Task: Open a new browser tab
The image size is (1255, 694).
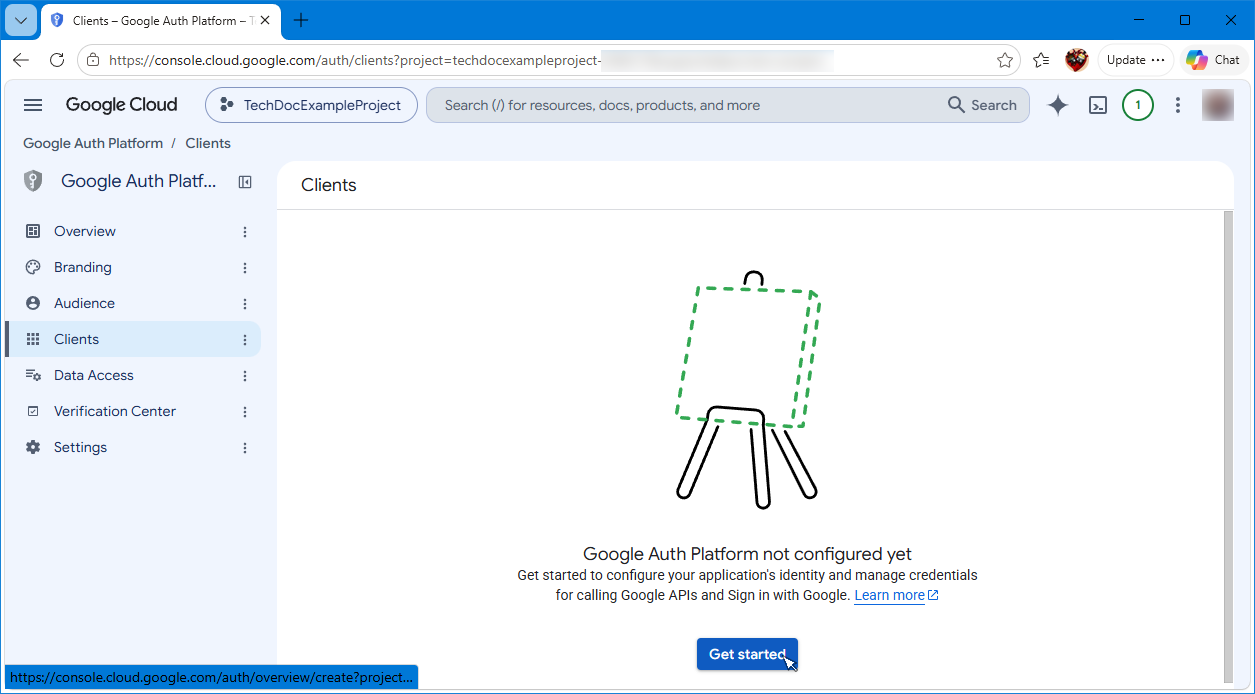Action: (301, 20)
